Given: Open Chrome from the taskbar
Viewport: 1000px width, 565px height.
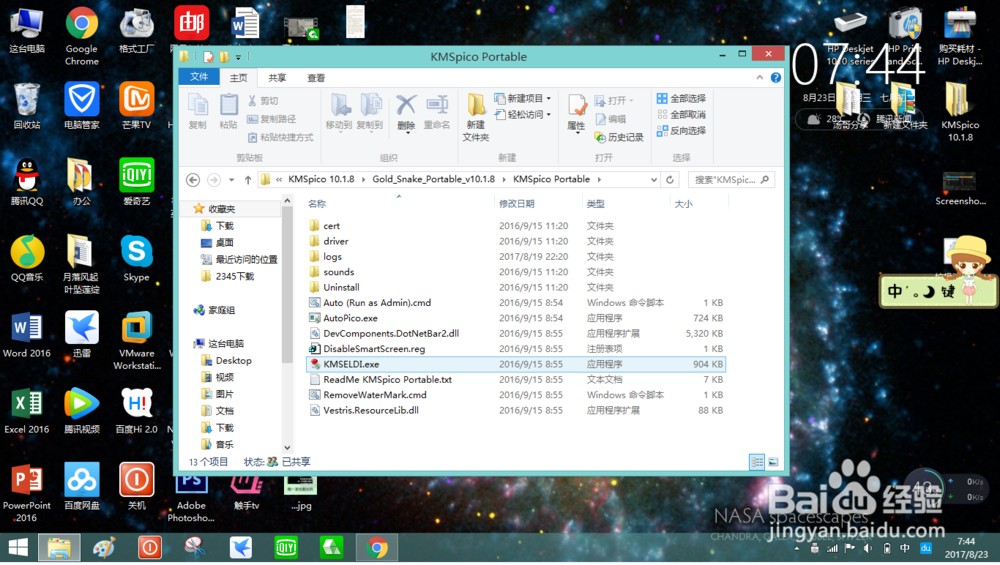Looking at the screenshot, I should point(377,548).
